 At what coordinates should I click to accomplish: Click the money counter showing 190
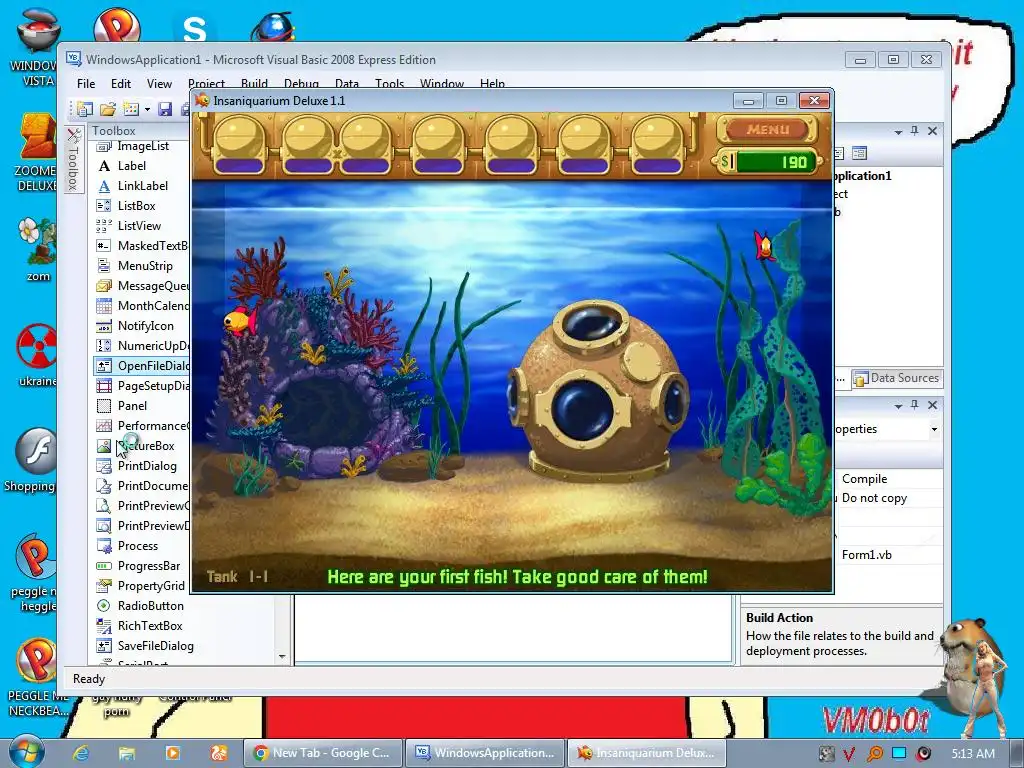tap(768, 161)
